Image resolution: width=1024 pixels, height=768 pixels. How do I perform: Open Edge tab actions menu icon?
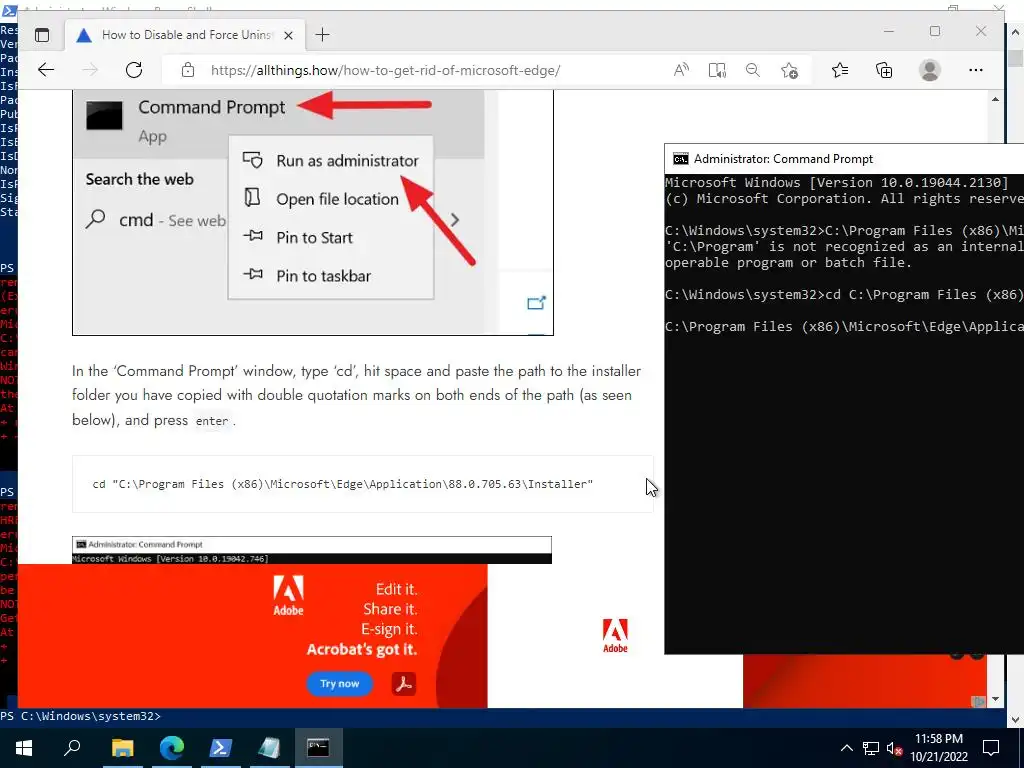tap(42, 35)
